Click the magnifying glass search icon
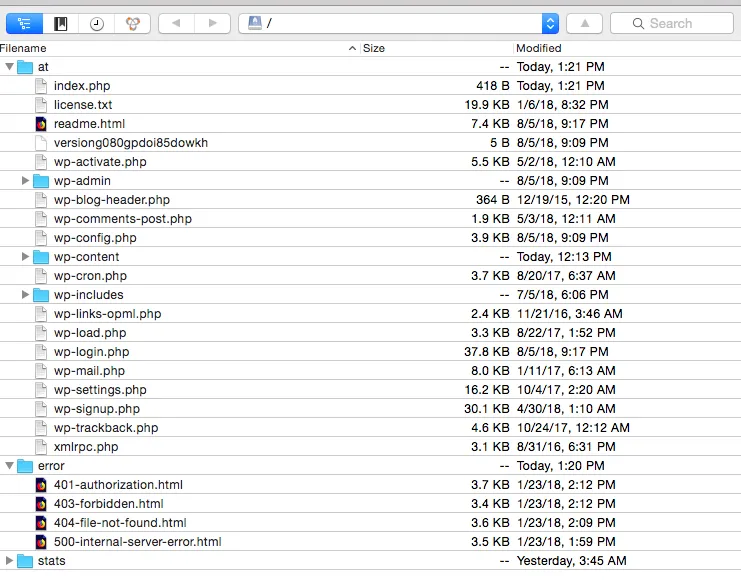The width and height of the screenshot is (741, 587). 638,24
